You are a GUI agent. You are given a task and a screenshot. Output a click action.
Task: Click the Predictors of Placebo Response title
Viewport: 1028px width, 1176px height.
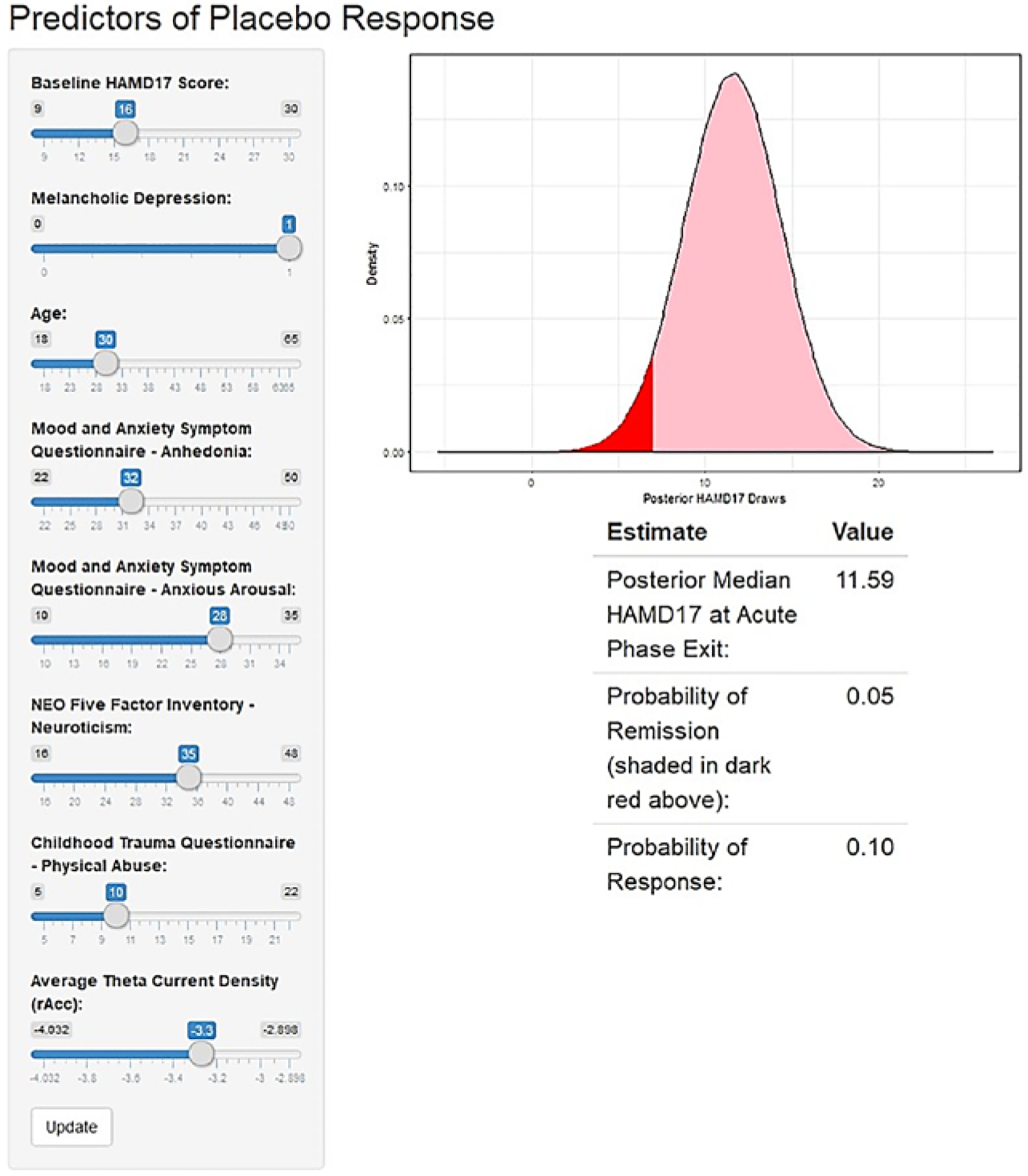coord(252,18)
